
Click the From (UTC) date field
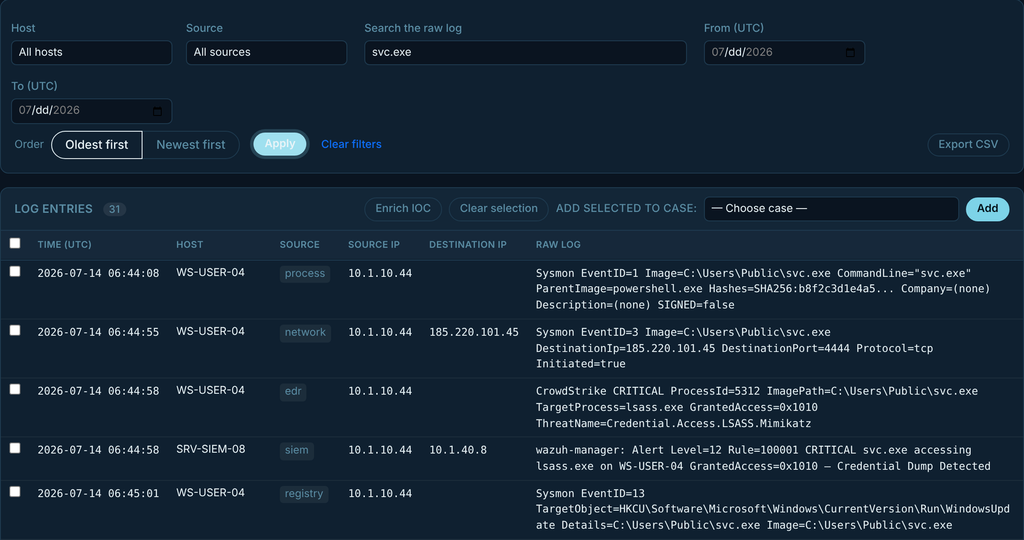(784, 52)
